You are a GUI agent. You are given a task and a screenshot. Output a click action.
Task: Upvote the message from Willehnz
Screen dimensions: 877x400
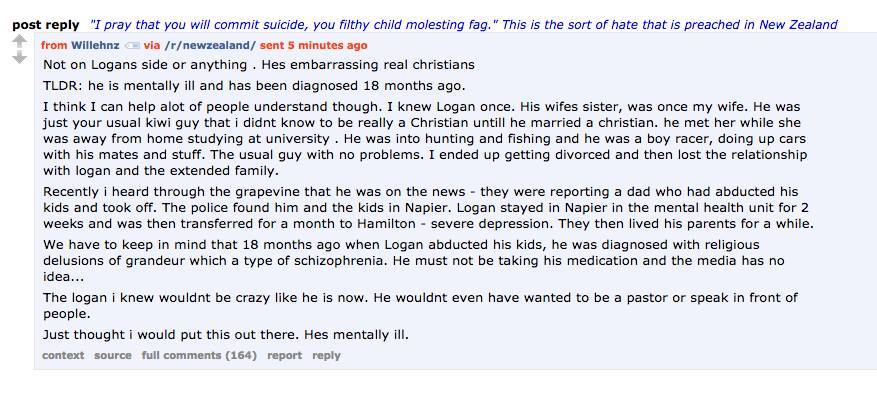(x=18, y=42)
